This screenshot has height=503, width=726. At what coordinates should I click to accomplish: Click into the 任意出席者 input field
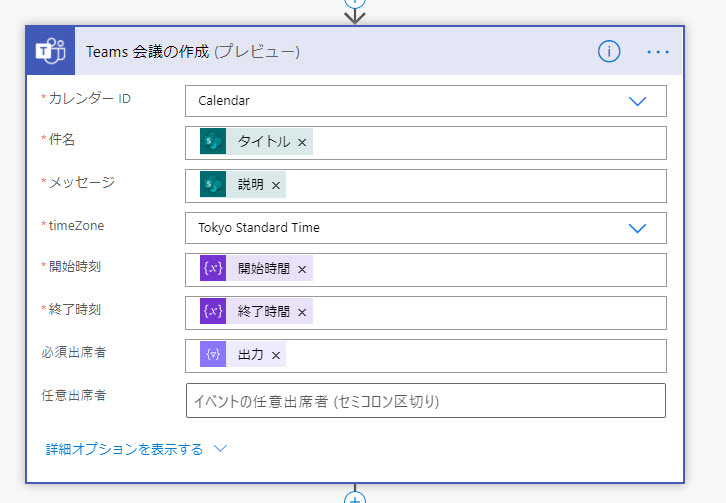[x=426, y=401]
